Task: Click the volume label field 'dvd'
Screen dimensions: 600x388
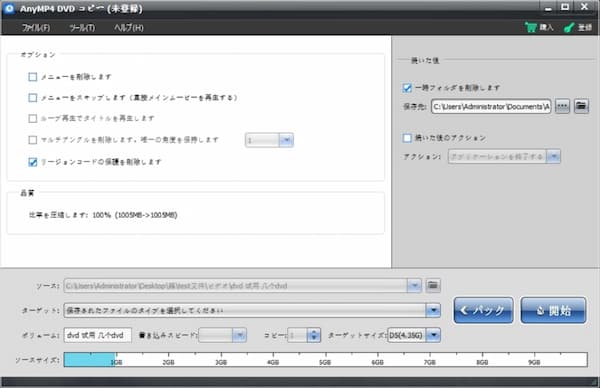Action: [98, 335]
